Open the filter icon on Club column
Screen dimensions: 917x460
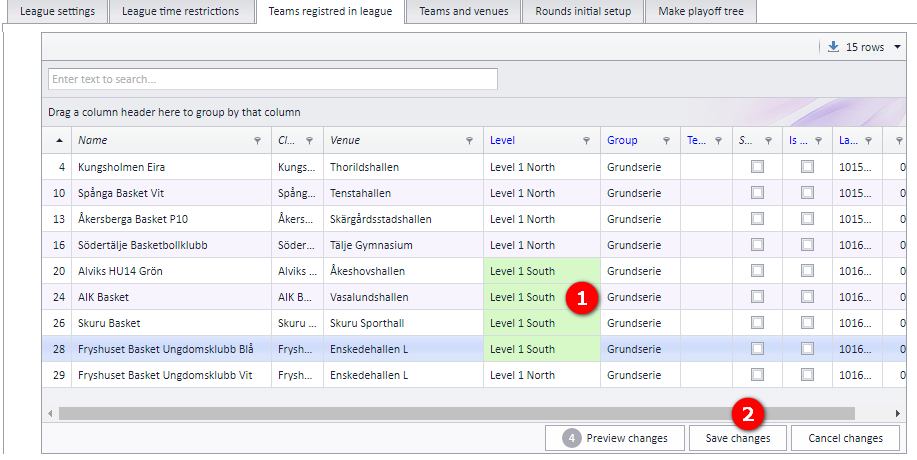pos(309,141)
